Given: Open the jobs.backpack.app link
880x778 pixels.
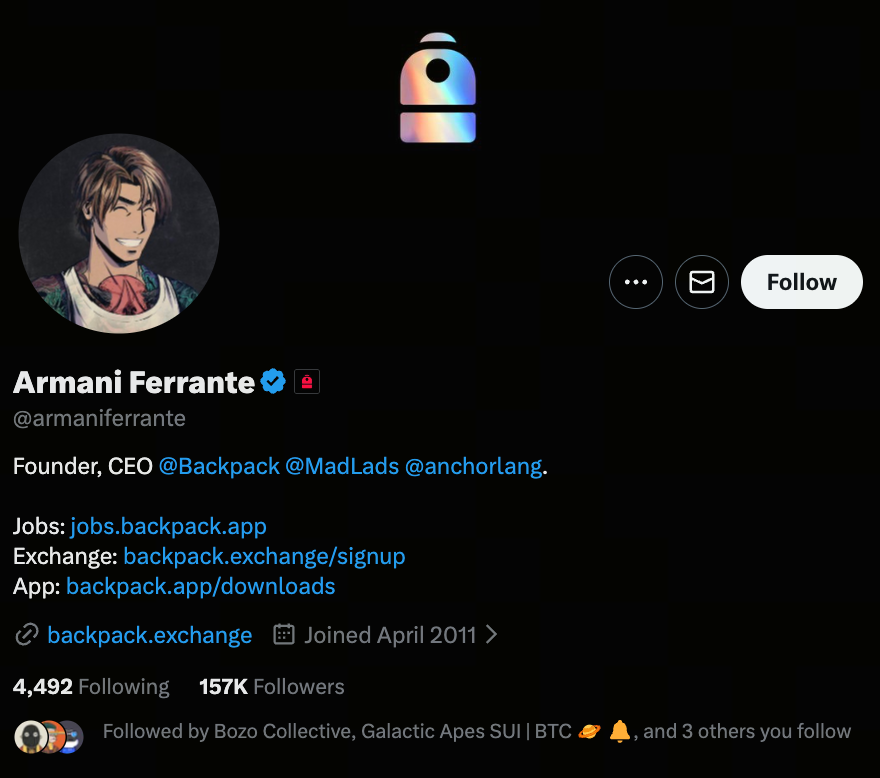Looking at the screenshot, I should [x=168, y=526].
